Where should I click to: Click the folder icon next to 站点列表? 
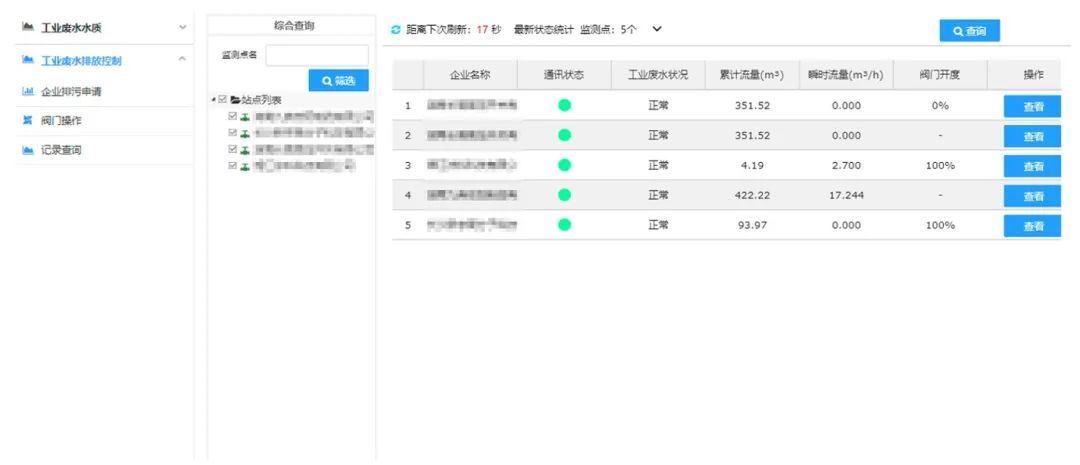[235, 100]
